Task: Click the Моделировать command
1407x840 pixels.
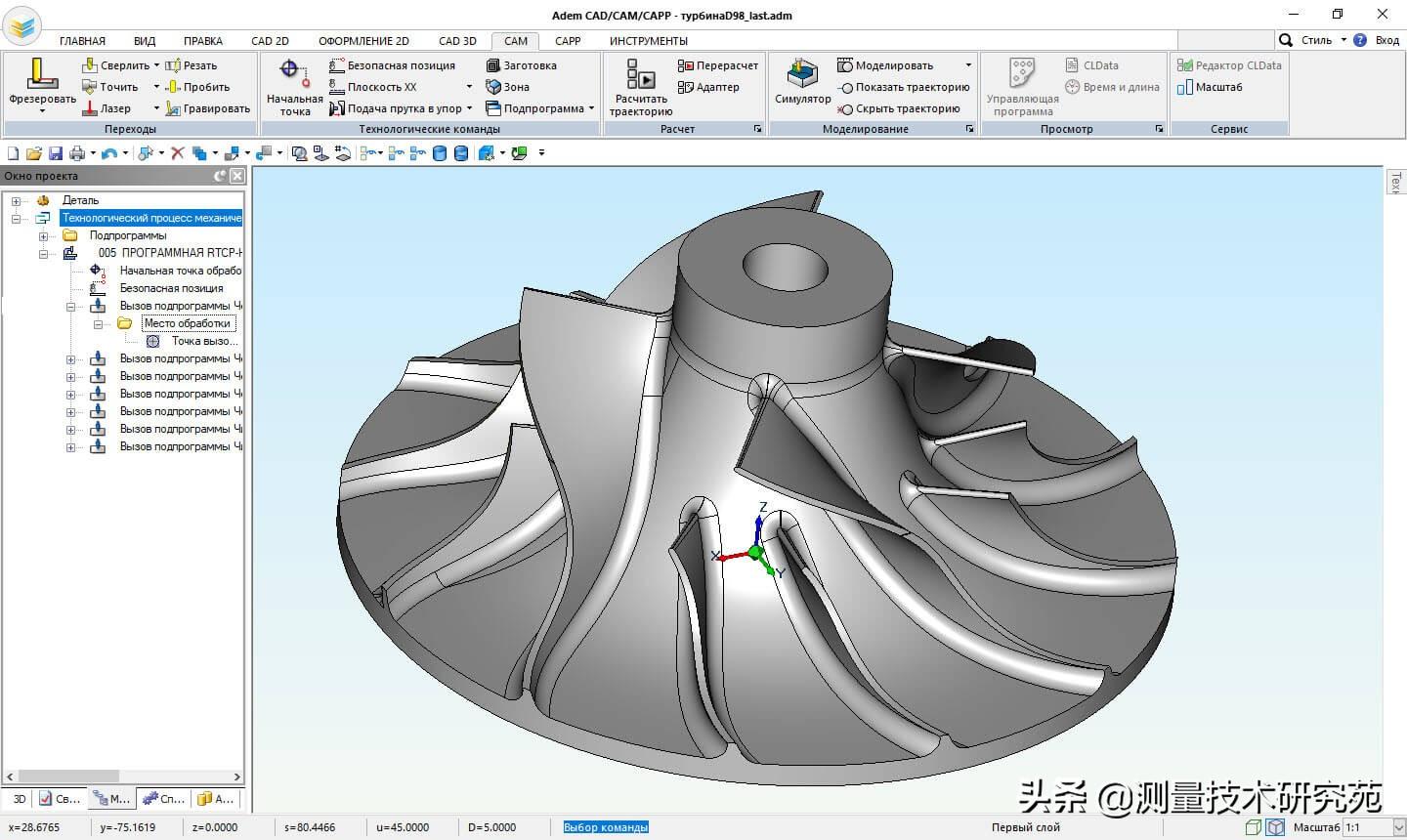Action: (x=885, y=65)
